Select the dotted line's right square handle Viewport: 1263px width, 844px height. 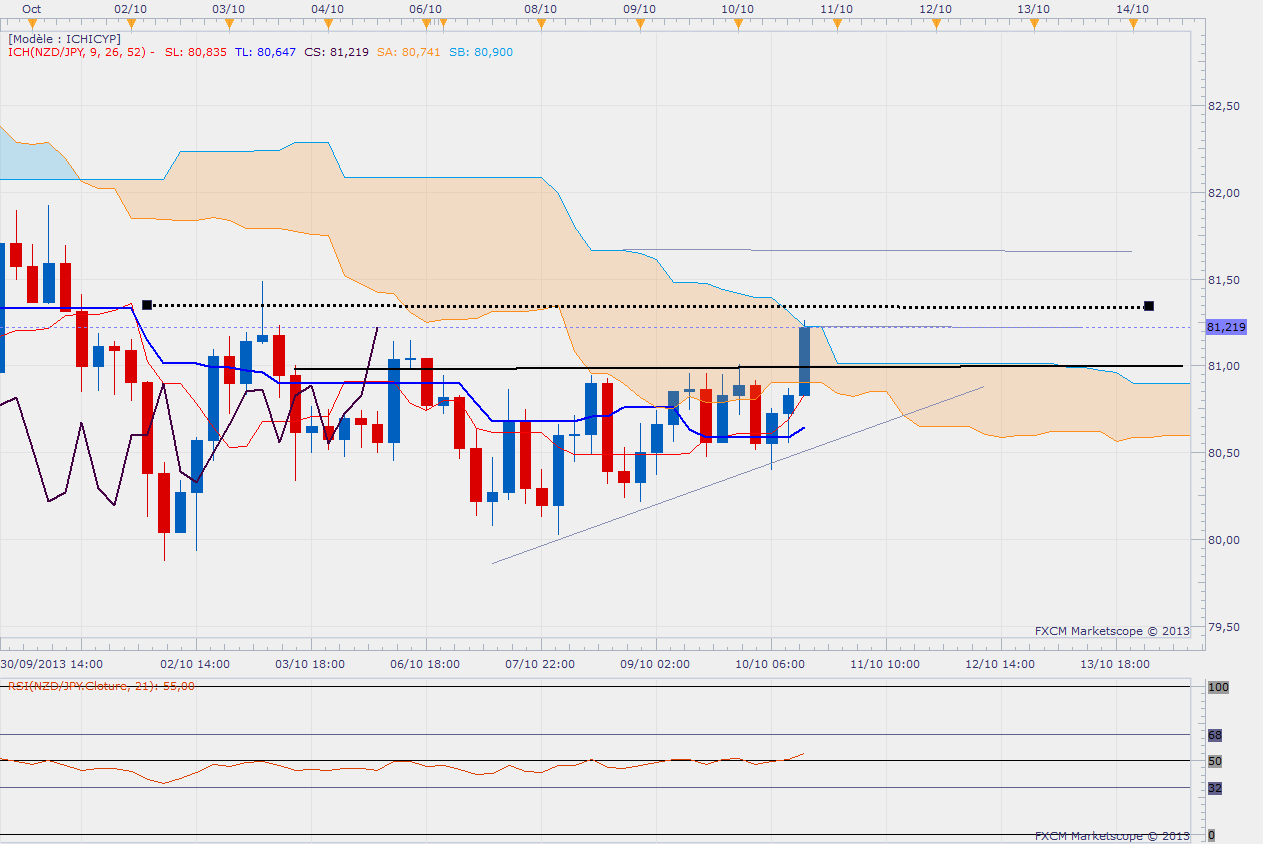pos(1149,305)
